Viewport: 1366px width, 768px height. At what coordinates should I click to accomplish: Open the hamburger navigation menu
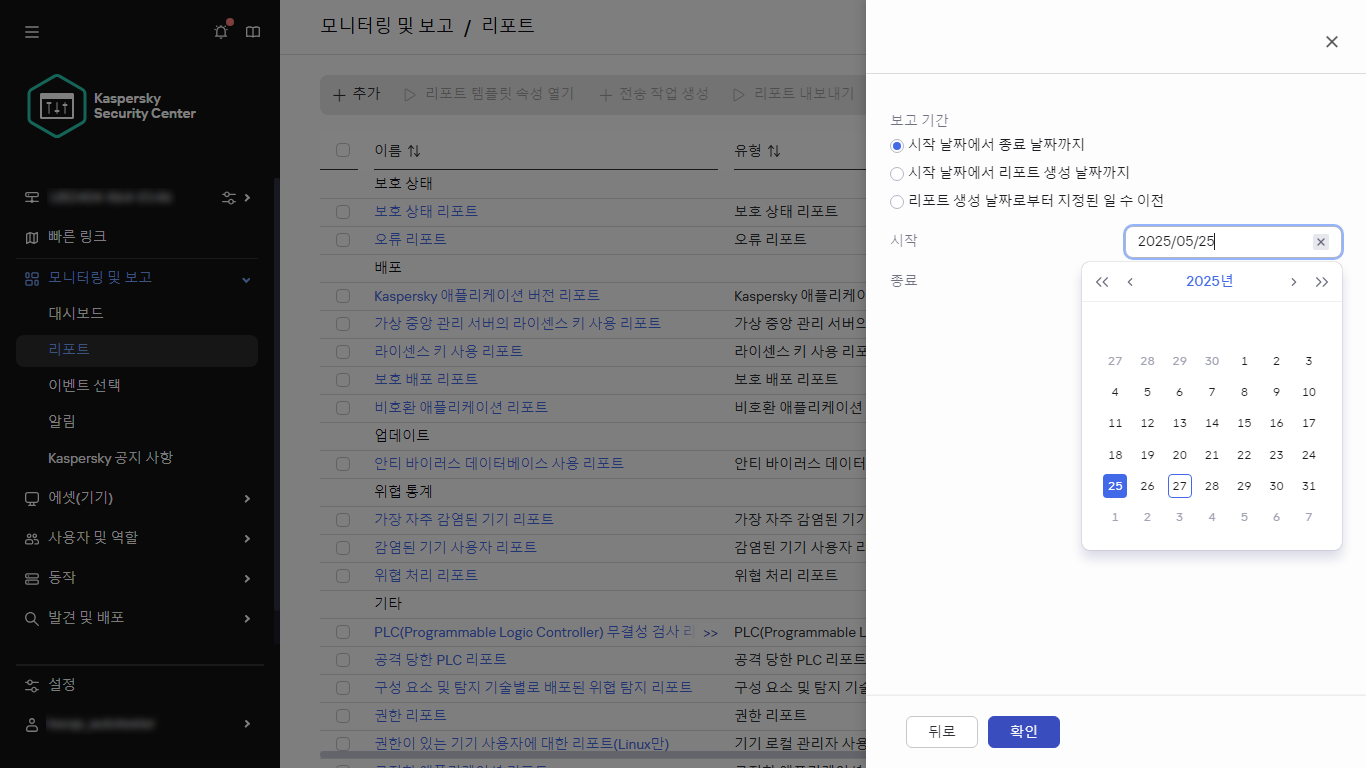(31, 31)
